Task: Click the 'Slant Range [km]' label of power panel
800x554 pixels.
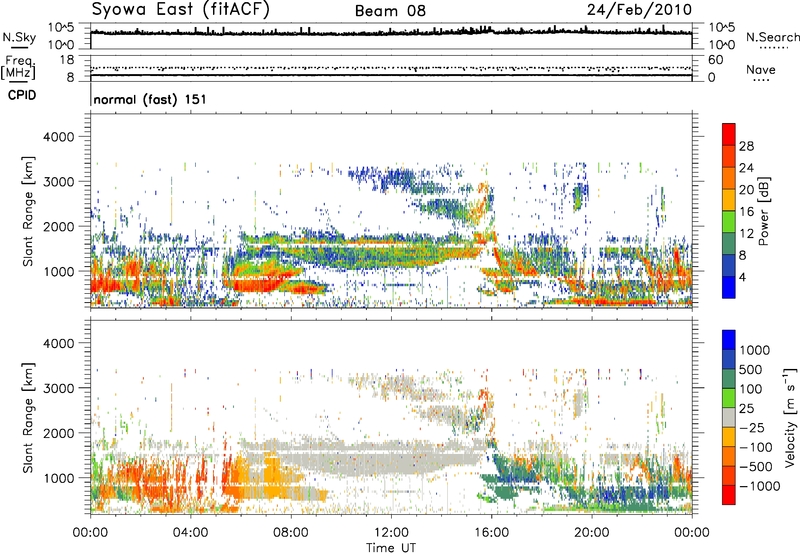Action: pos(28,211)
